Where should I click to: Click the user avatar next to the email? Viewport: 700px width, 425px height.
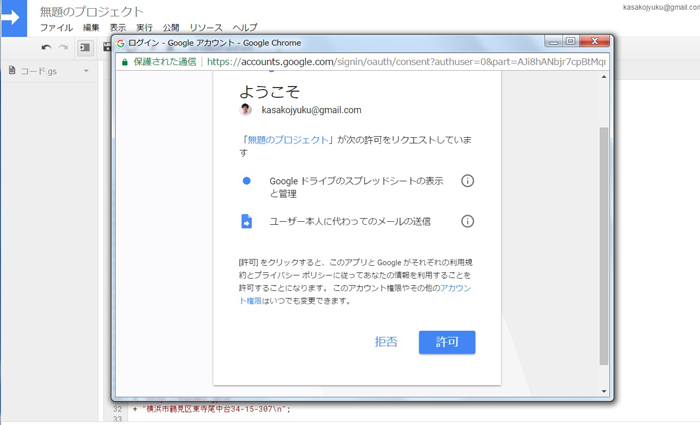click(245, 109)
